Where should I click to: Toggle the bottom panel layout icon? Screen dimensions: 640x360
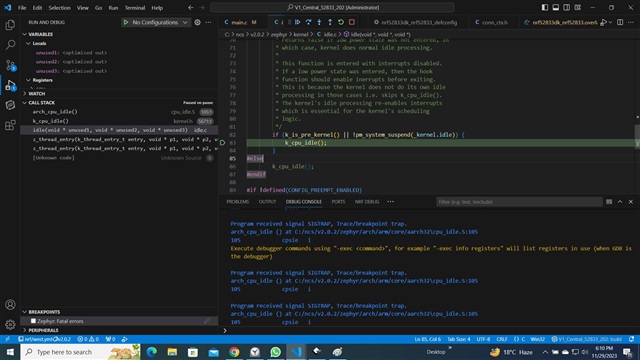click(556, 7)
